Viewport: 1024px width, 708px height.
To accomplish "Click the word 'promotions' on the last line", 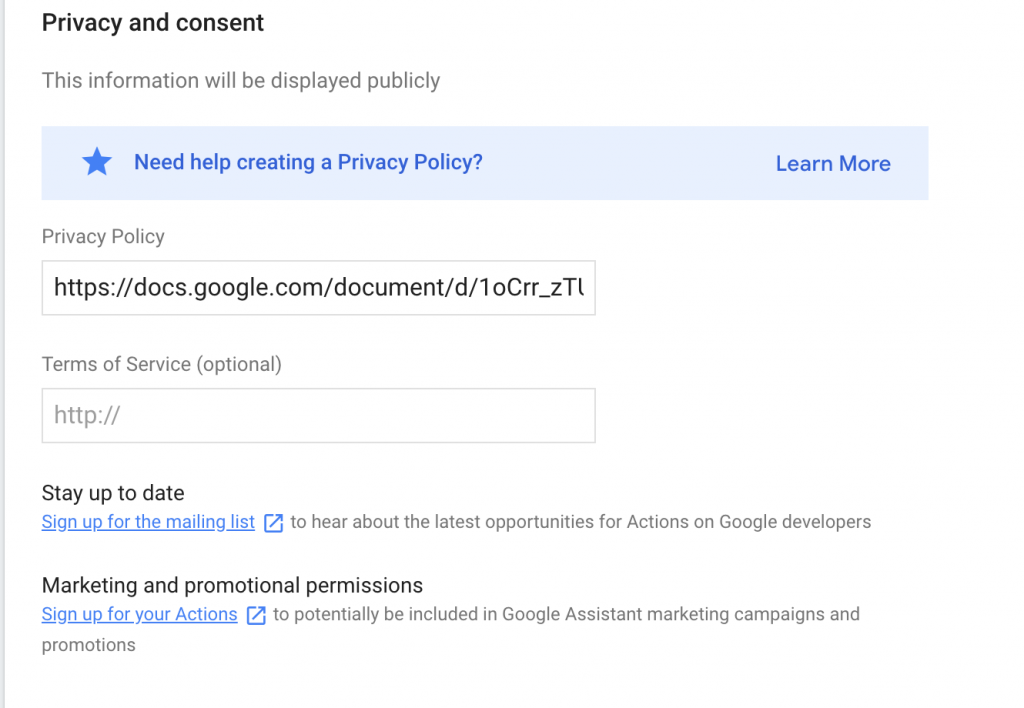I will (x=88, y=645).
